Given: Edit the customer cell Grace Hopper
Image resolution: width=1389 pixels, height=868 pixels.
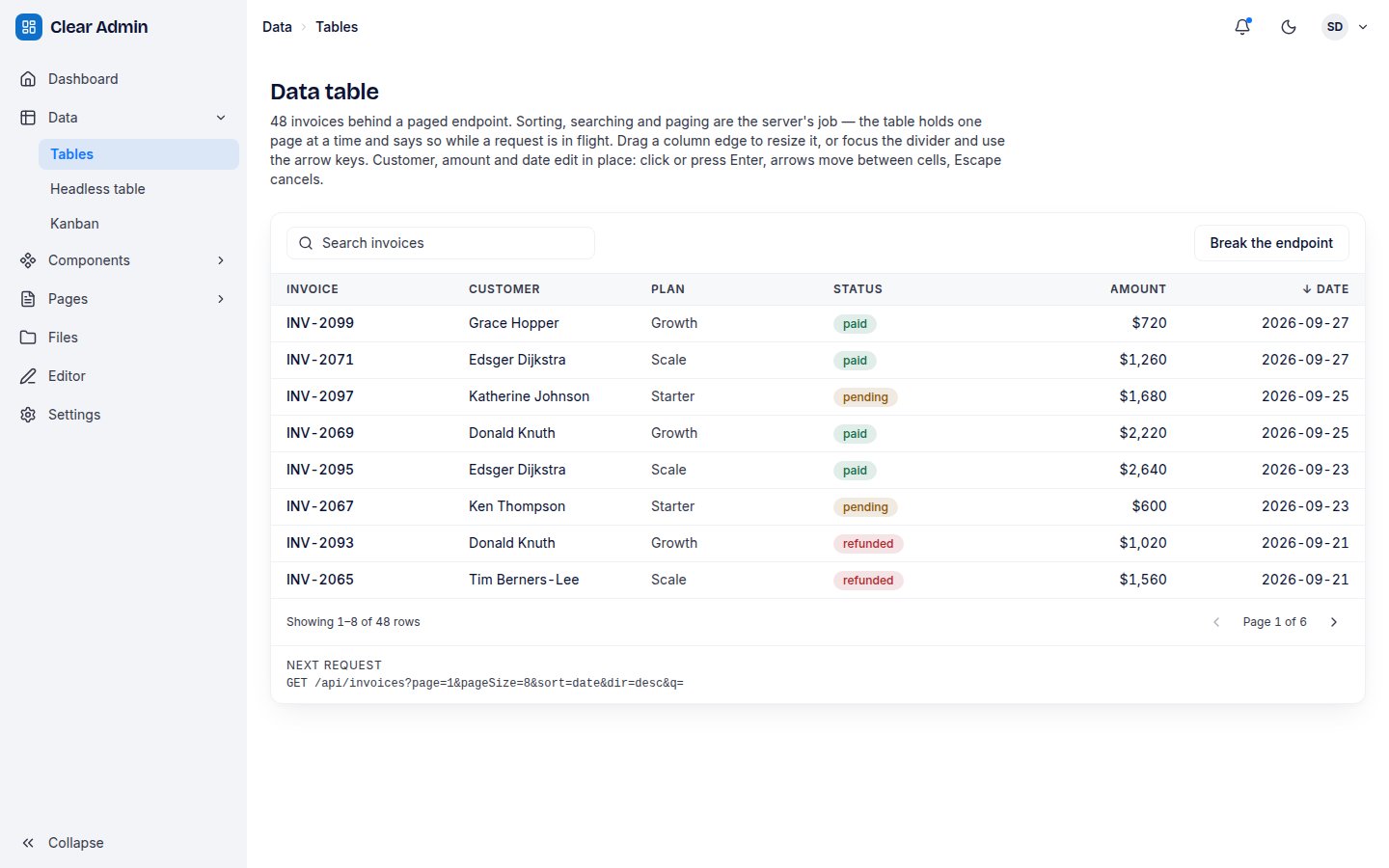Looking at the screenshot, I should click(x=514, y=323).
